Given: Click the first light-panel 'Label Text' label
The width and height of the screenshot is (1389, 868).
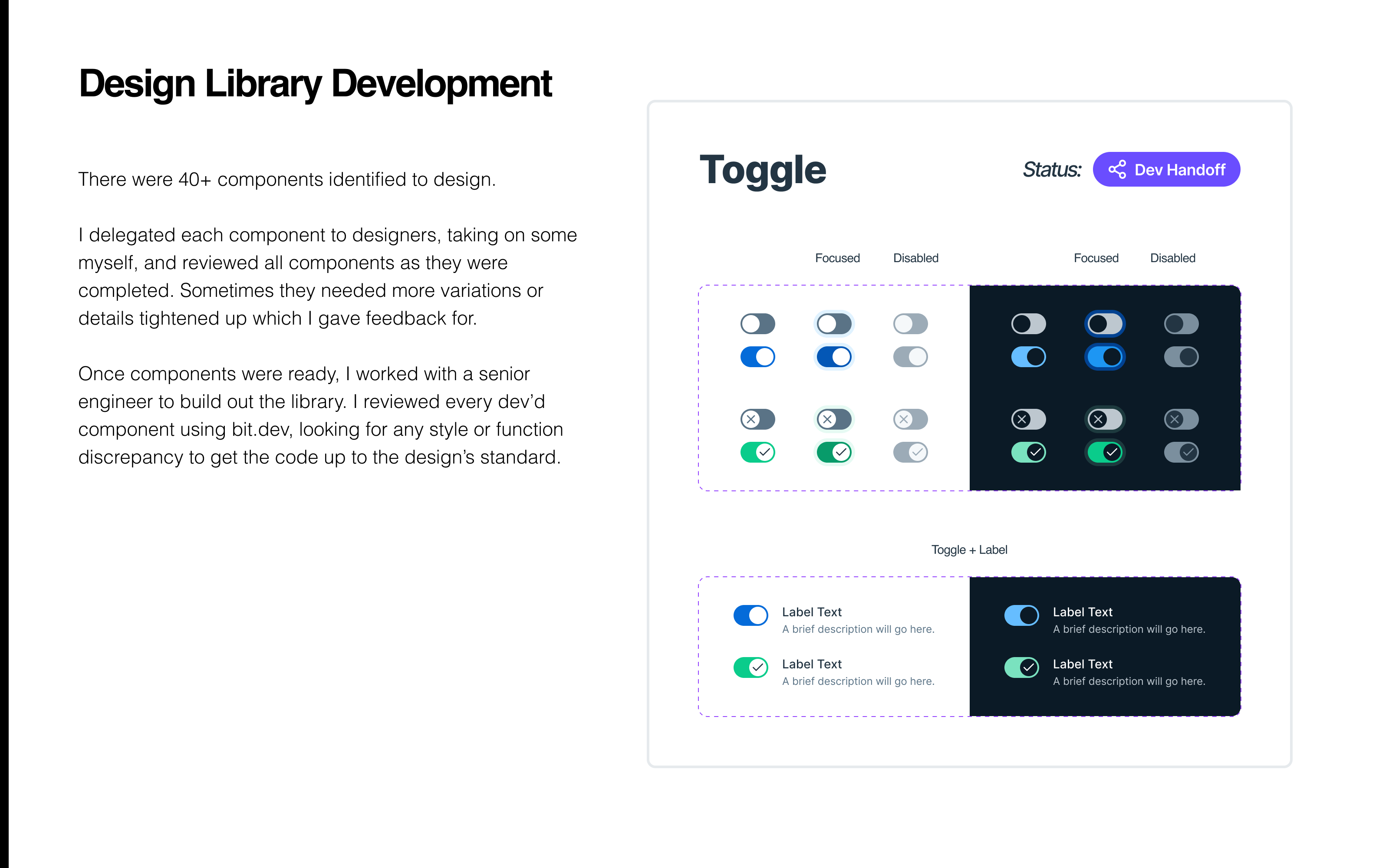Looking at the screenshot, I should (x=812, y=612).
